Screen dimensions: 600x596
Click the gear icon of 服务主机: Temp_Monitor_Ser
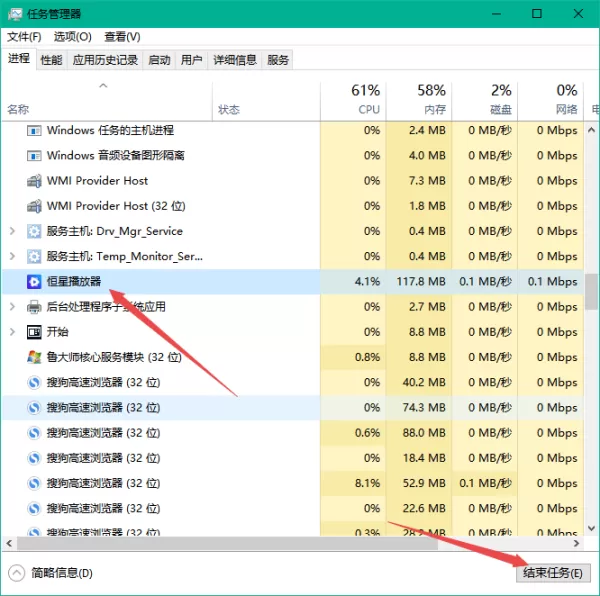[x=34, y=257]
